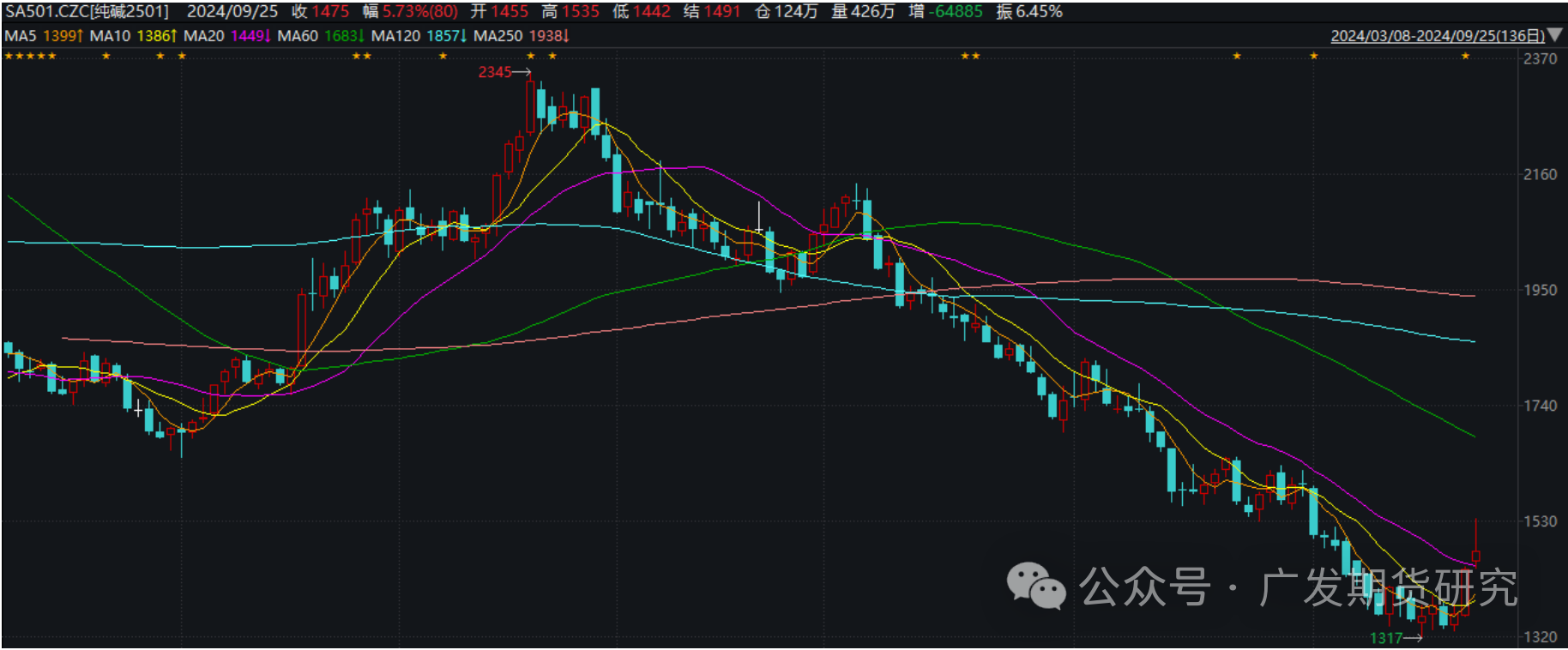The width and height of the screenshot is (1568, 650).
Task: Select the latest red candlestick for 09/25
Action: point(1475,556)
